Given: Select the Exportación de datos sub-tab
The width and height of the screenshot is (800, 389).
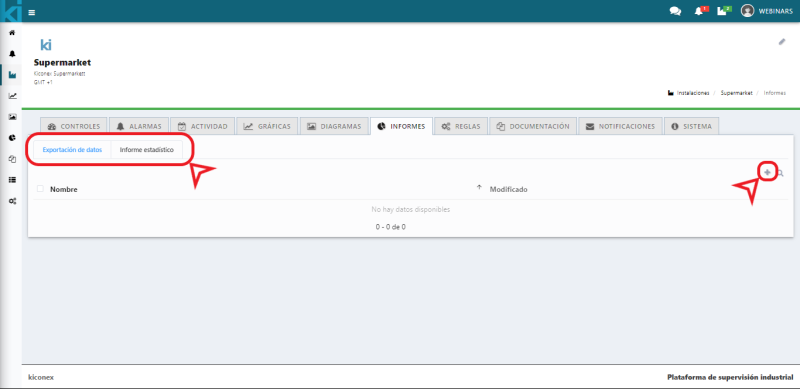Looking at the screenshot, I should click(72, 150).
